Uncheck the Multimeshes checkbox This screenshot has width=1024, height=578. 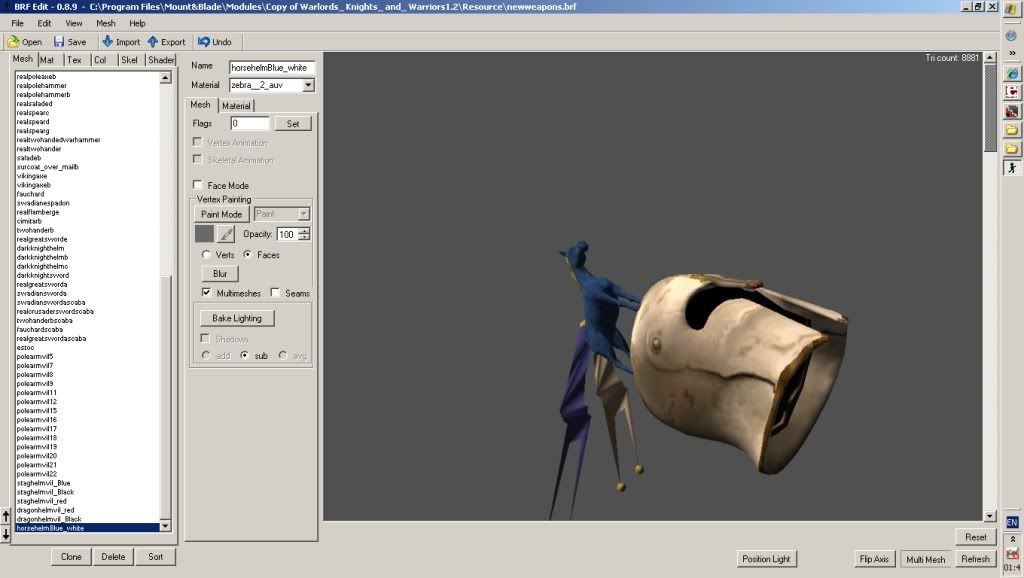[x=206, y=293]
